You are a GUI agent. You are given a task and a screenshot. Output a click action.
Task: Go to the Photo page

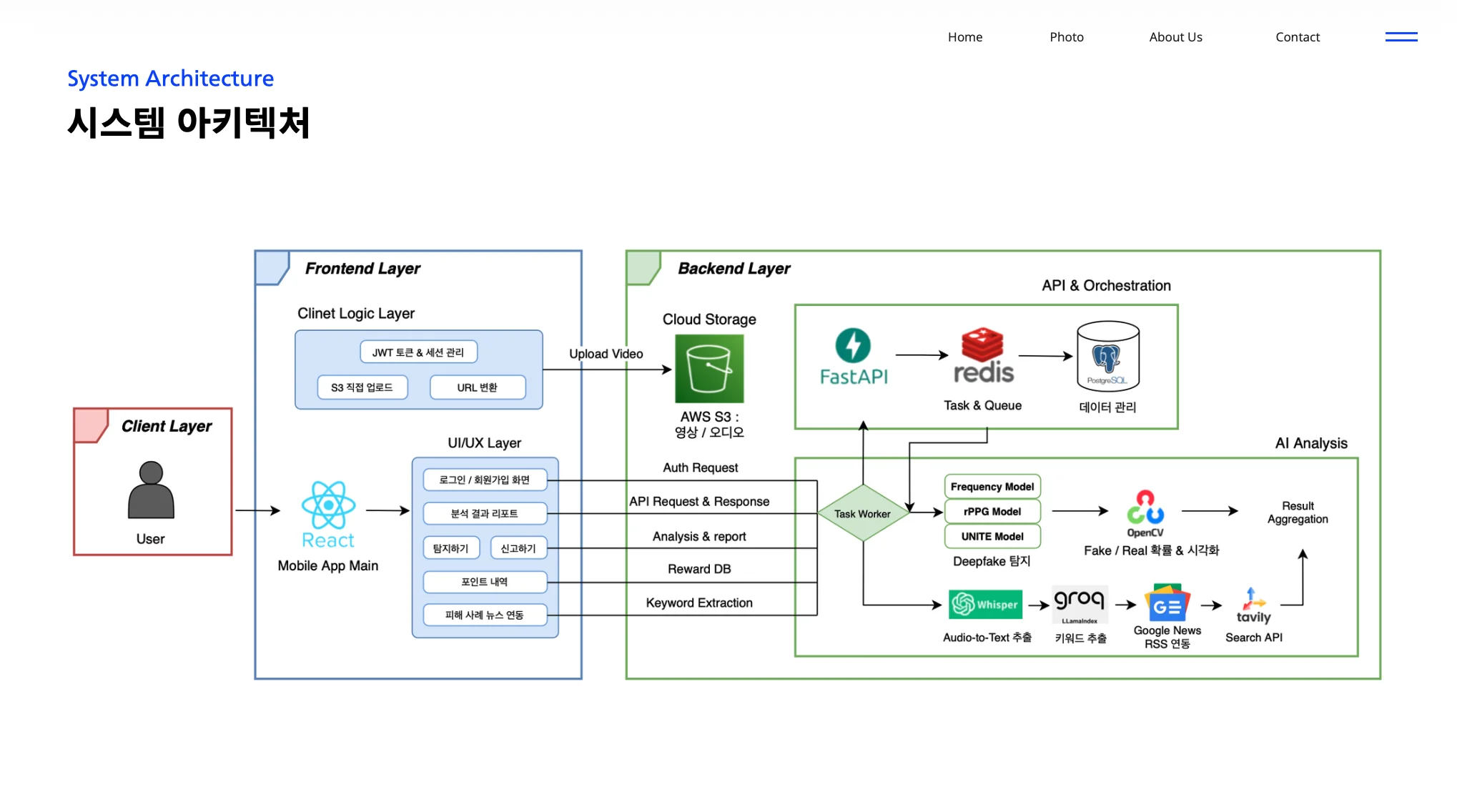[1066, 37]
